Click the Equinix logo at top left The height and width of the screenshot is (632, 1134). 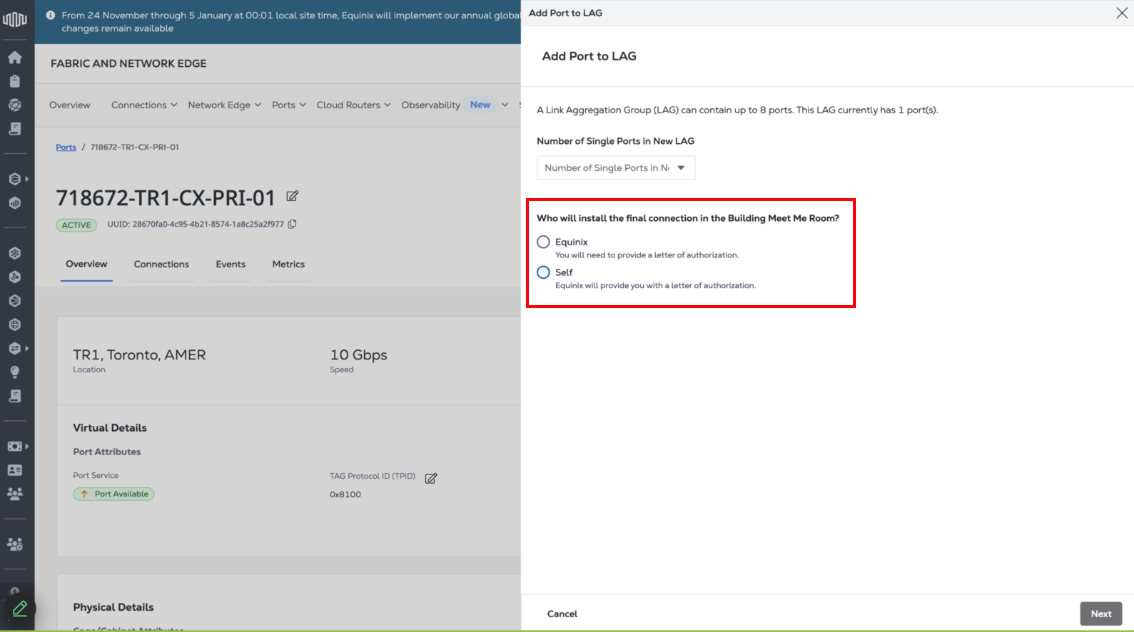point(15,19)
